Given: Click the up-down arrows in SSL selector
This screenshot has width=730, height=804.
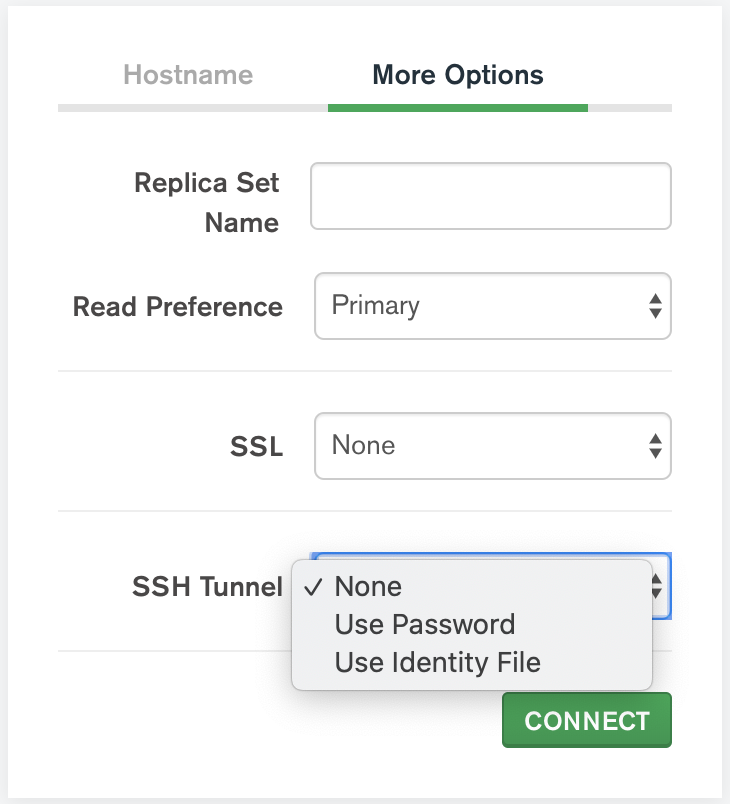Looking at the screenshot, I should click(x=655, y=445).
